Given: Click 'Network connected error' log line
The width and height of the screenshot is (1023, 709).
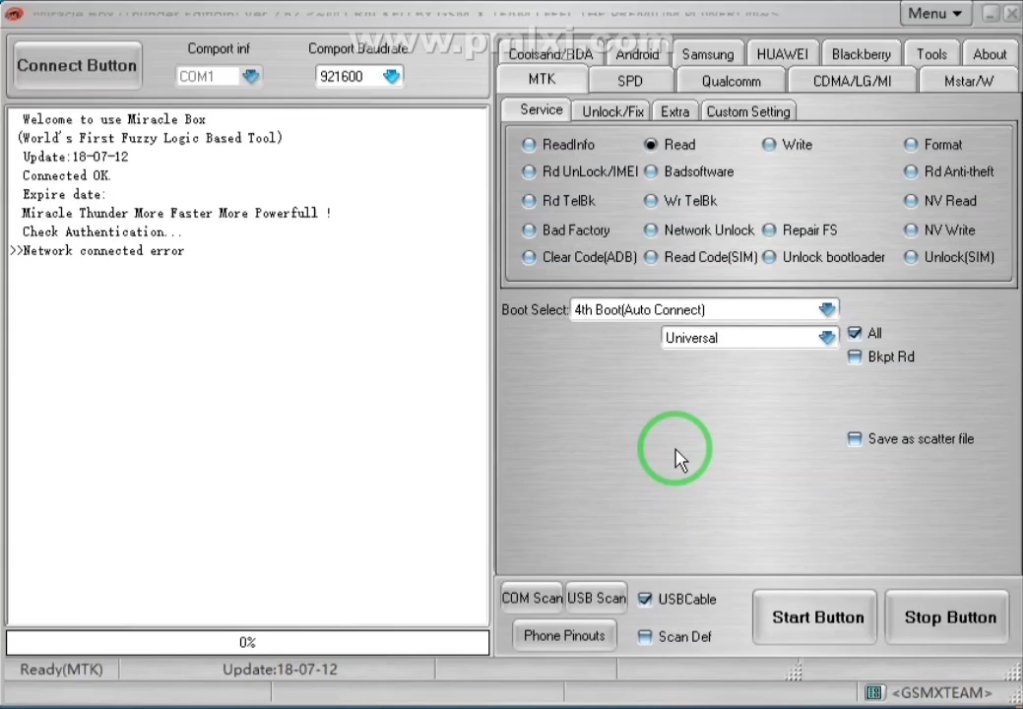Looking at the screenshot, I should click(x=103, y=250).
